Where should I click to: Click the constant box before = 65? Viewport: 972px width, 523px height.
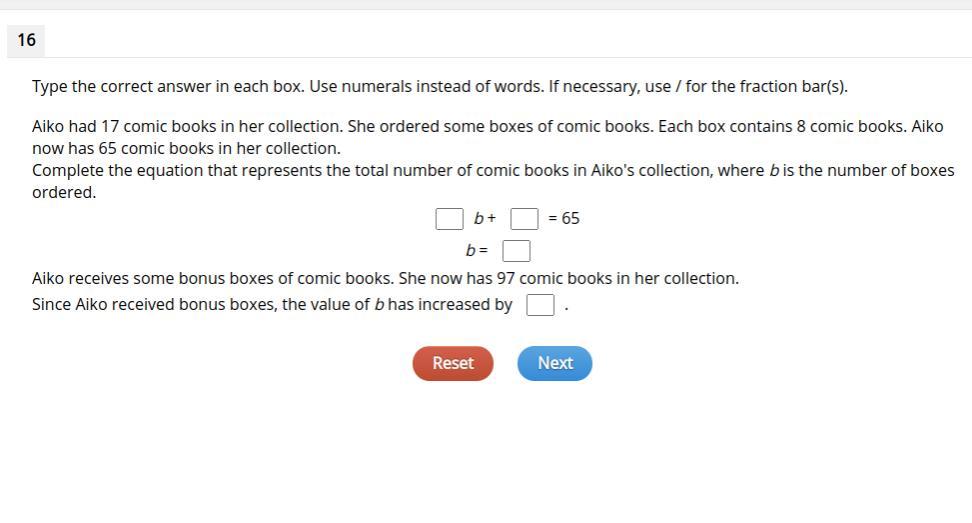524,218
